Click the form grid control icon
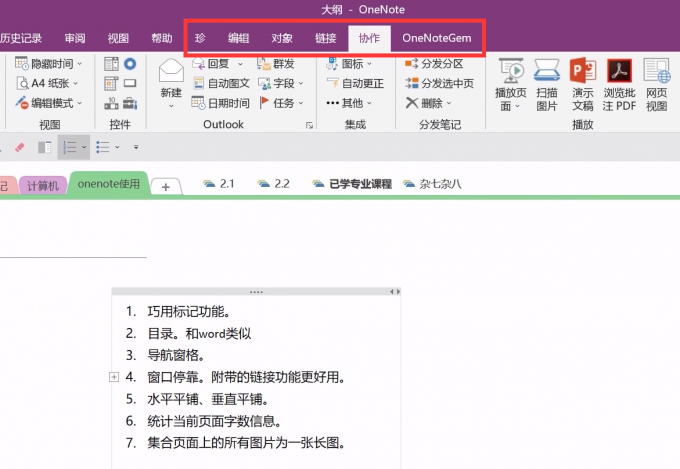The width and height of the screenshot is (680, 469). click(111, 83)
